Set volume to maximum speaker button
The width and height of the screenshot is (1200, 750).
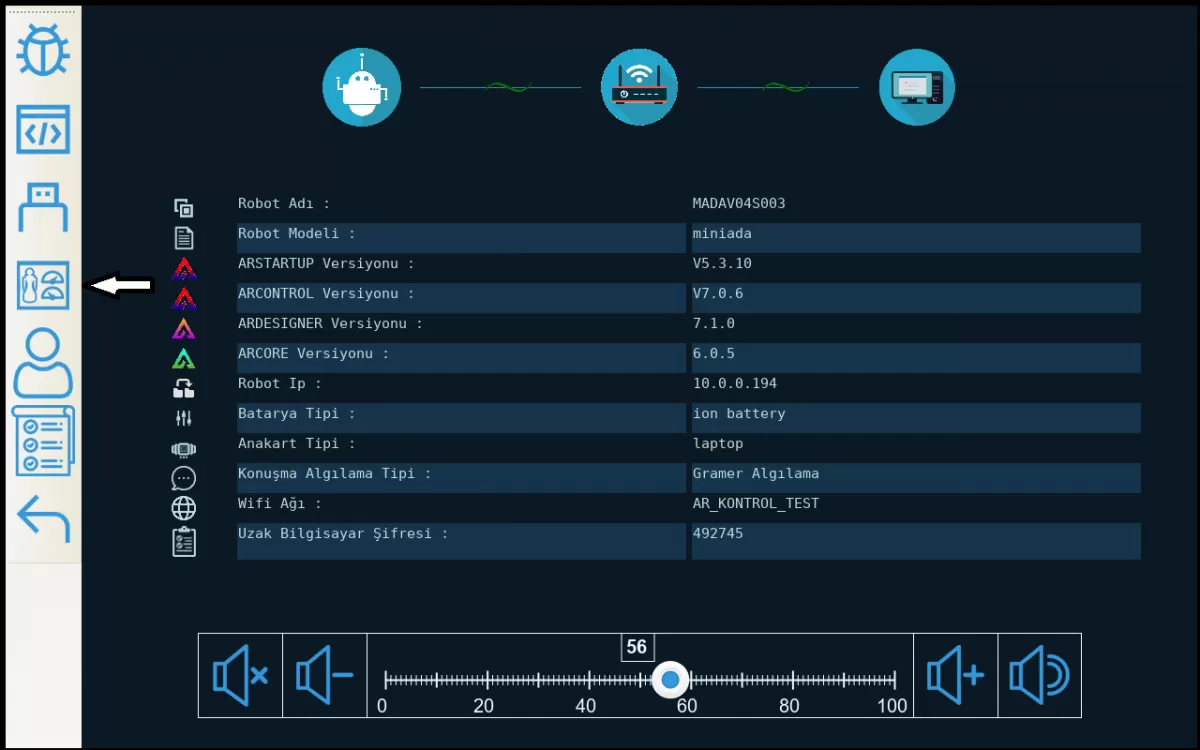pyautogui.click(x=1039, y=676)
